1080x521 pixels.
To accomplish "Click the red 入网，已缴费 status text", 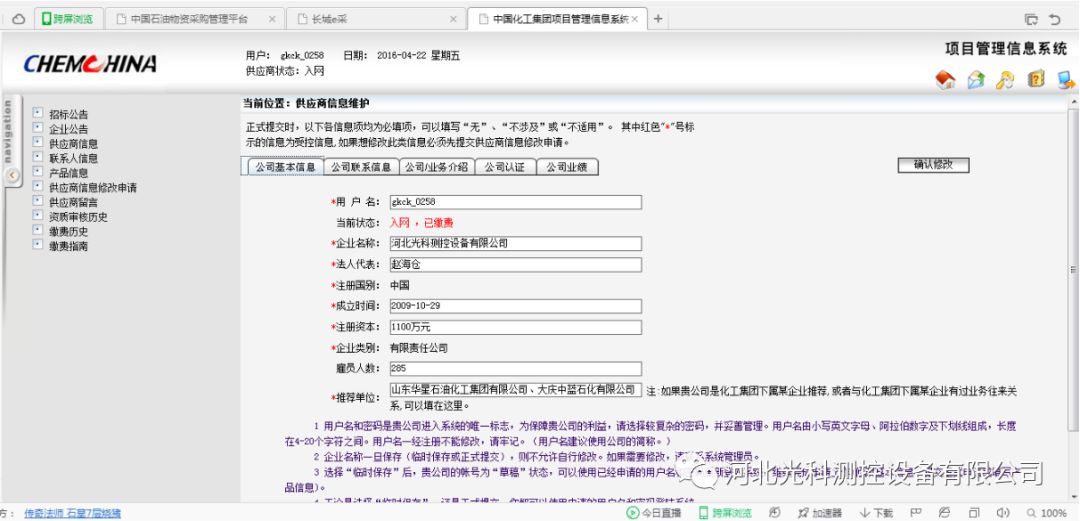I will pyautogui.click(x=422, y=223).
